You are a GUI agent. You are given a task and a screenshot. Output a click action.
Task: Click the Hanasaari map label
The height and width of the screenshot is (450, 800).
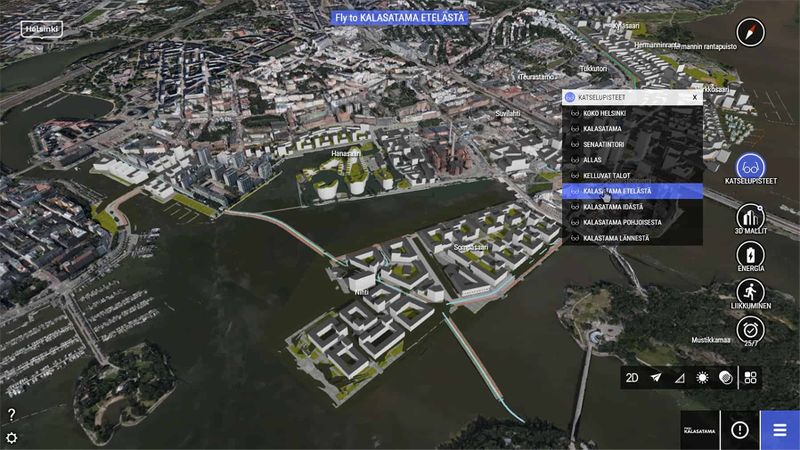346,153
